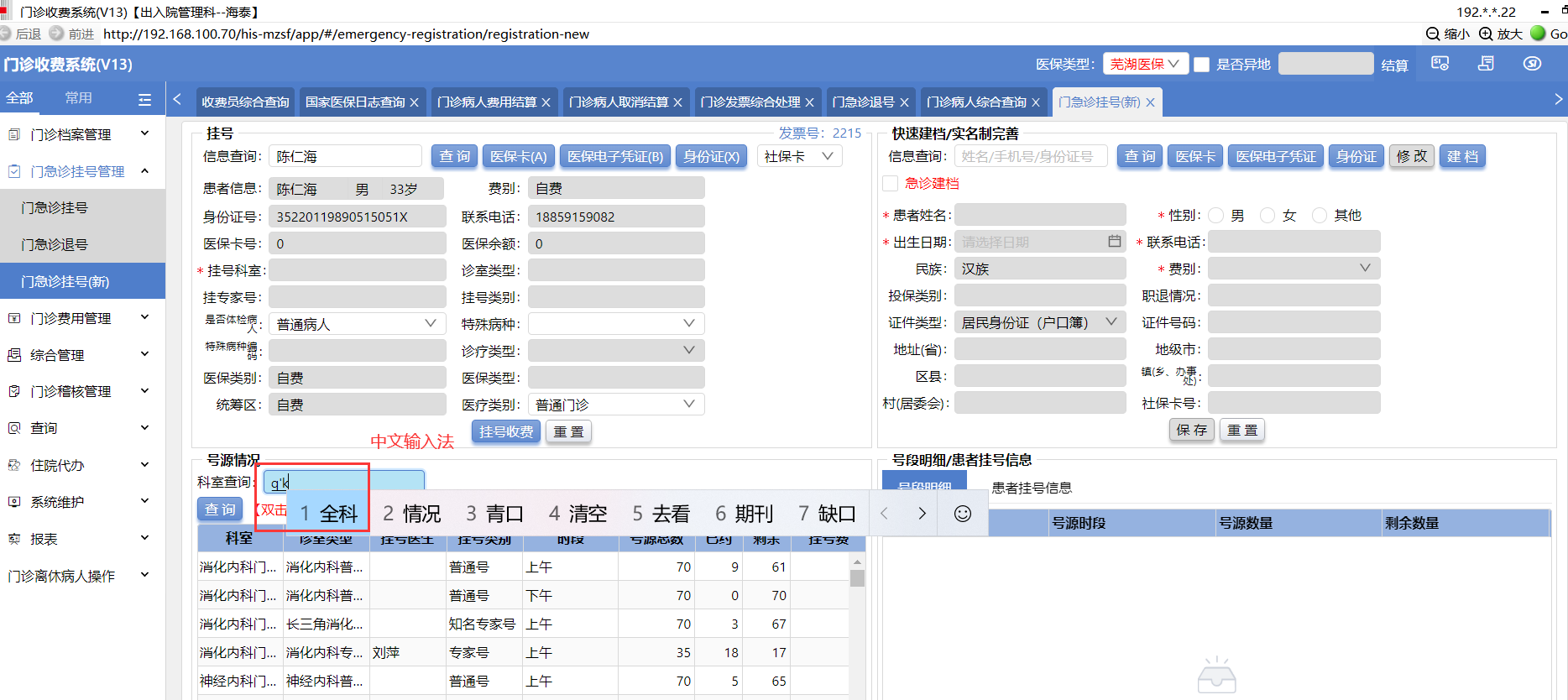Open the 证件类型 居民身份证 dropdown
Screen dimensions: 1568x700
(x=1039, y=322)
